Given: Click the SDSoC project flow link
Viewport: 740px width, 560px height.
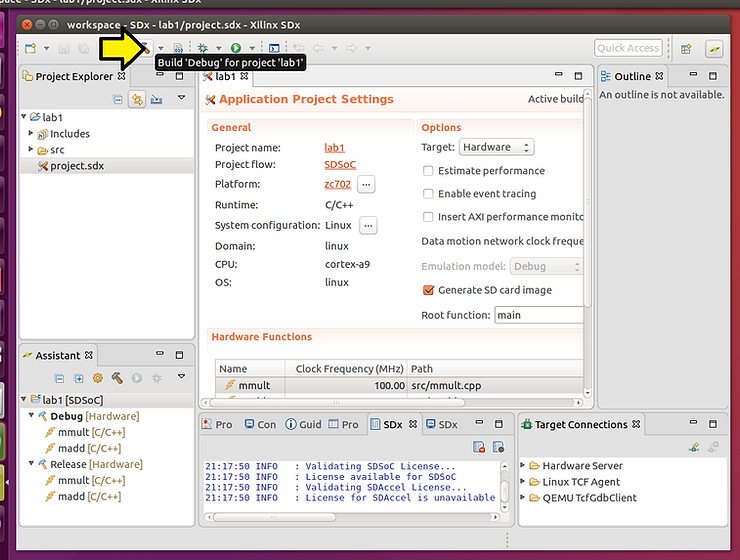Looking at the screenshot, I should 340,165.
